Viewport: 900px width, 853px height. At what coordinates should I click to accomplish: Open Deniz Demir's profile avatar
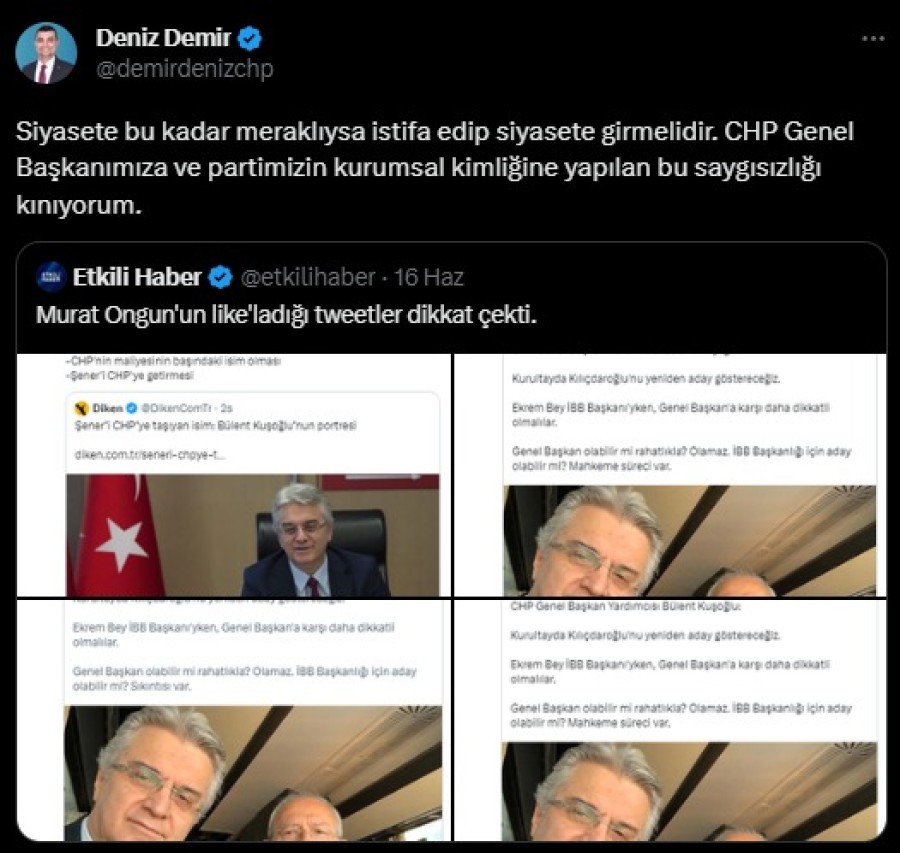click(x=45, y=53)
